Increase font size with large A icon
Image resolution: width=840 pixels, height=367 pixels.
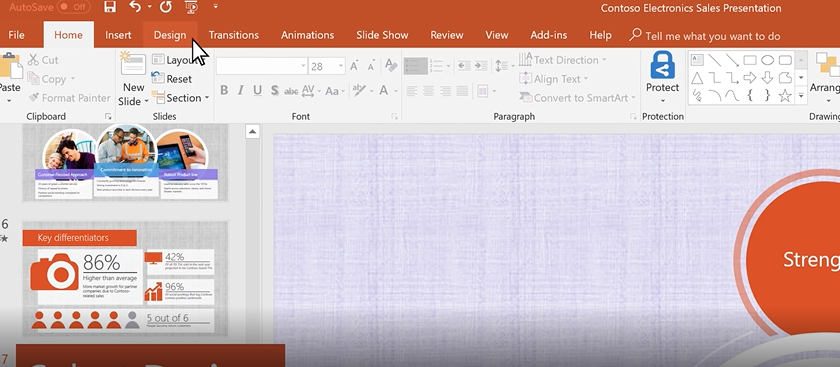coord(354,66)
